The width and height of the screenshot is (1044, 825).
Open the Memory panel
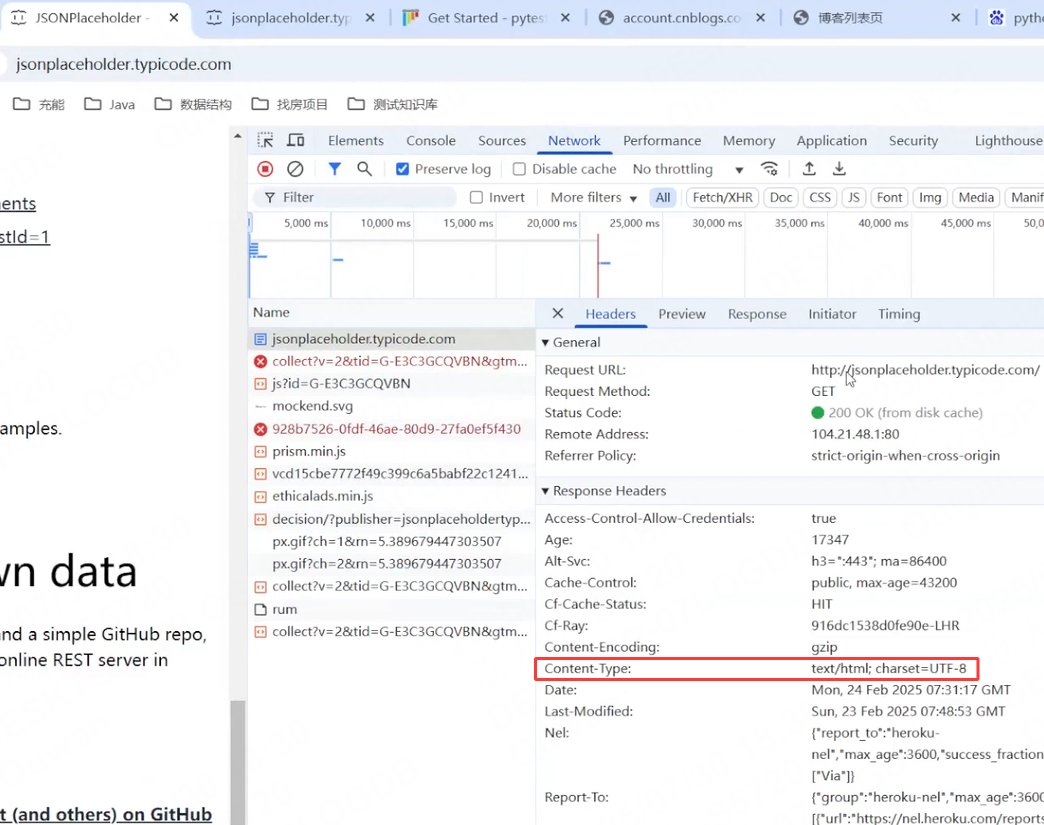tap(749, 140)
